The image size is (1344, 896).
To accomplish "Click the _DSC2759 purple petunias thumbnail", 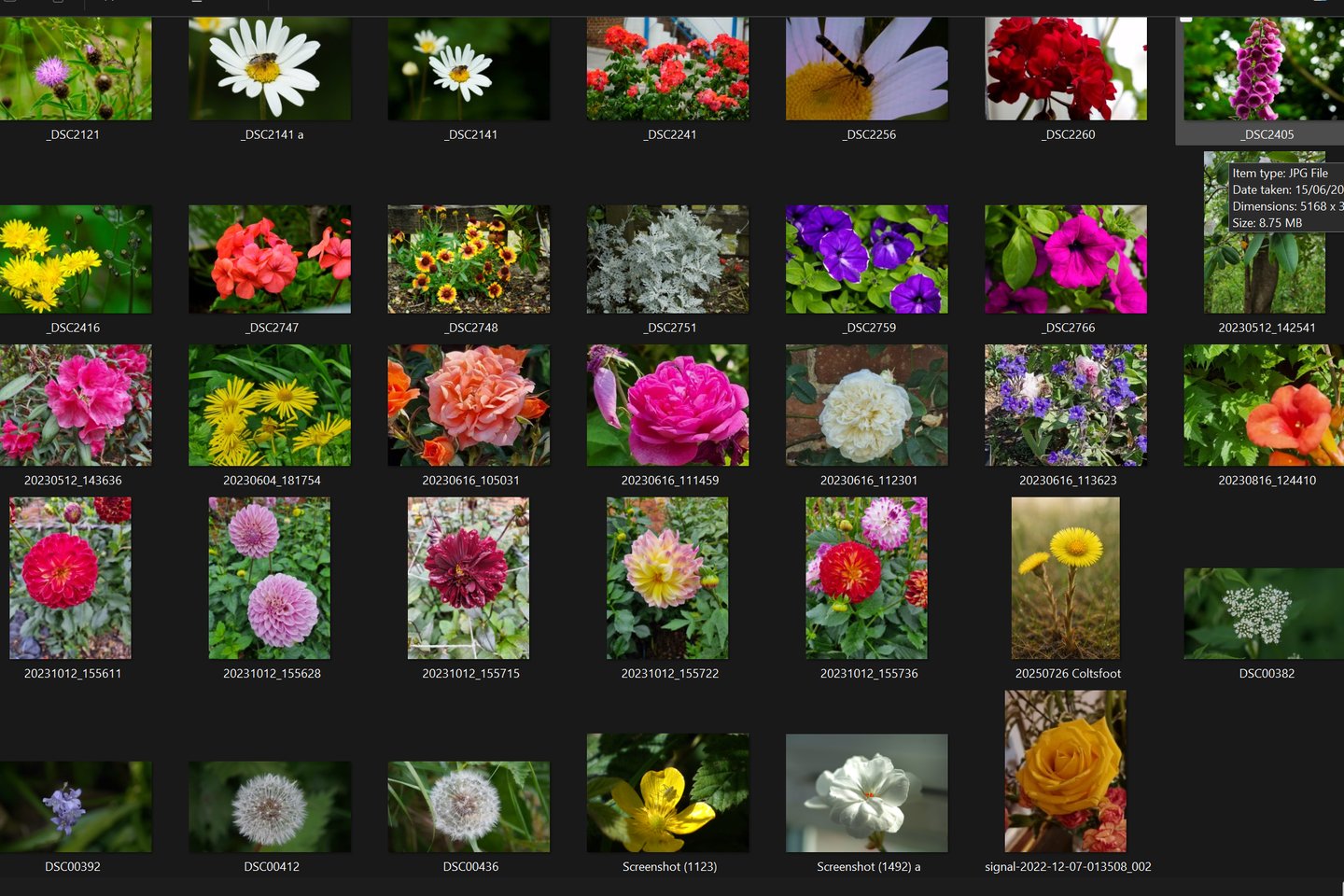I will pyautogui.click(x=866, y=259).
